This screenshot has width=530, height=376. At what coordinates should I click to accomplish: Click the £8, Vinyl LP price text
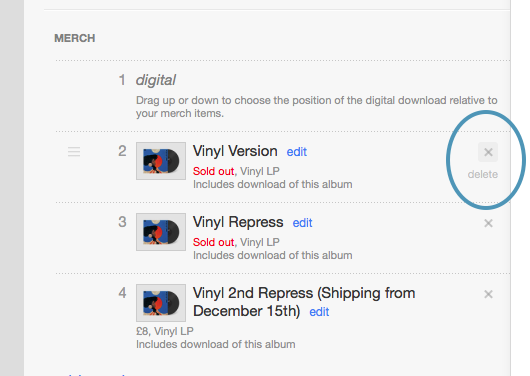(x=165, y=331)
